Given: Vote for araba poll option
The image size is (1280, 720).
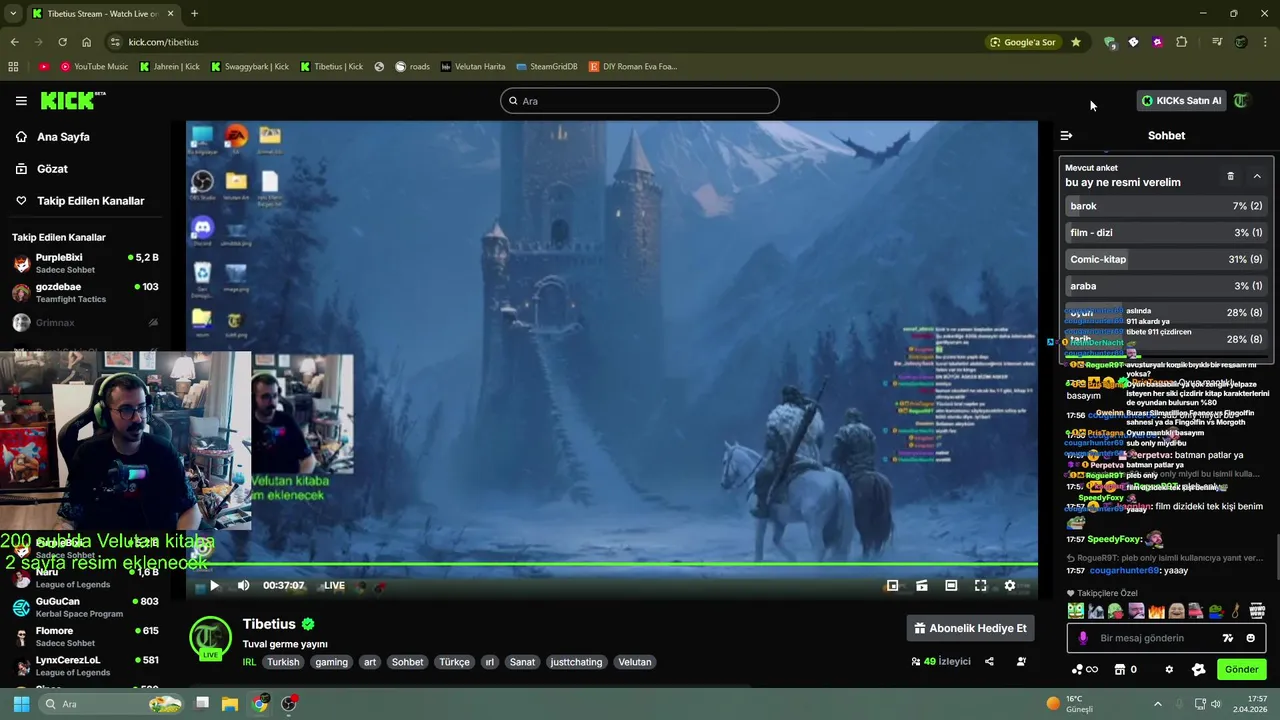Looking at the screenshot, I should click(x=1166, y=286).
